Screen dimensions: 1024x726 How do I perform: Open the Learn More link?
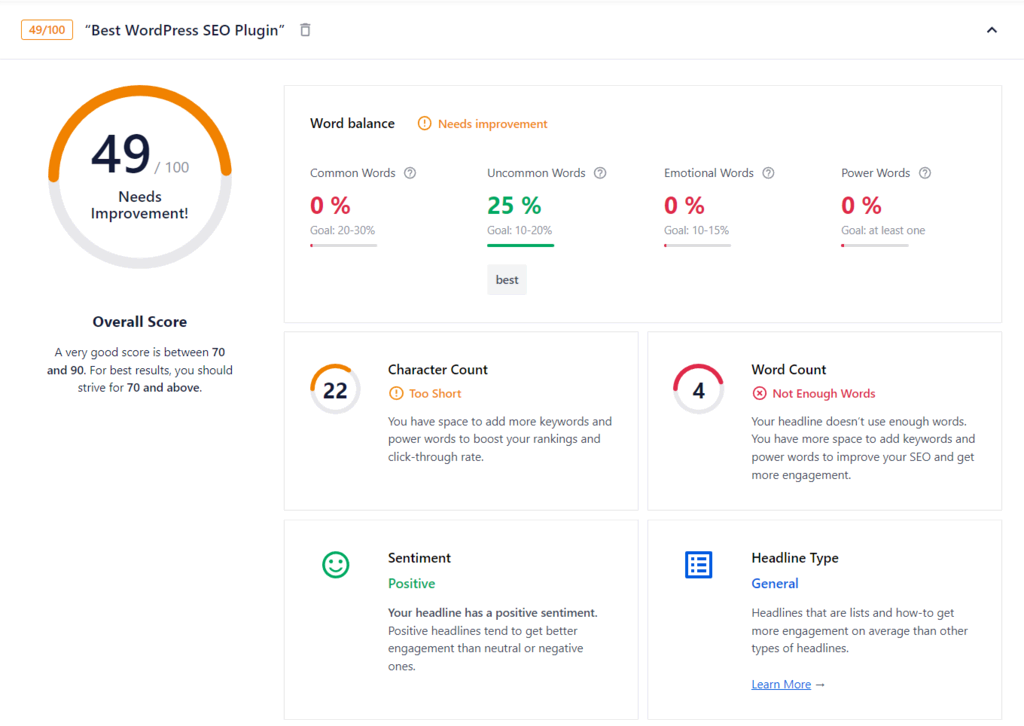pyautogui.click(x=781, y=685)
